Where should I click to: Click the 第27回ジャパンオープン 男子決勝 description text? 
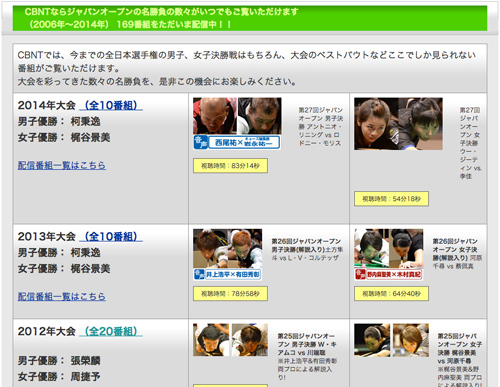[x=321, y=127]
